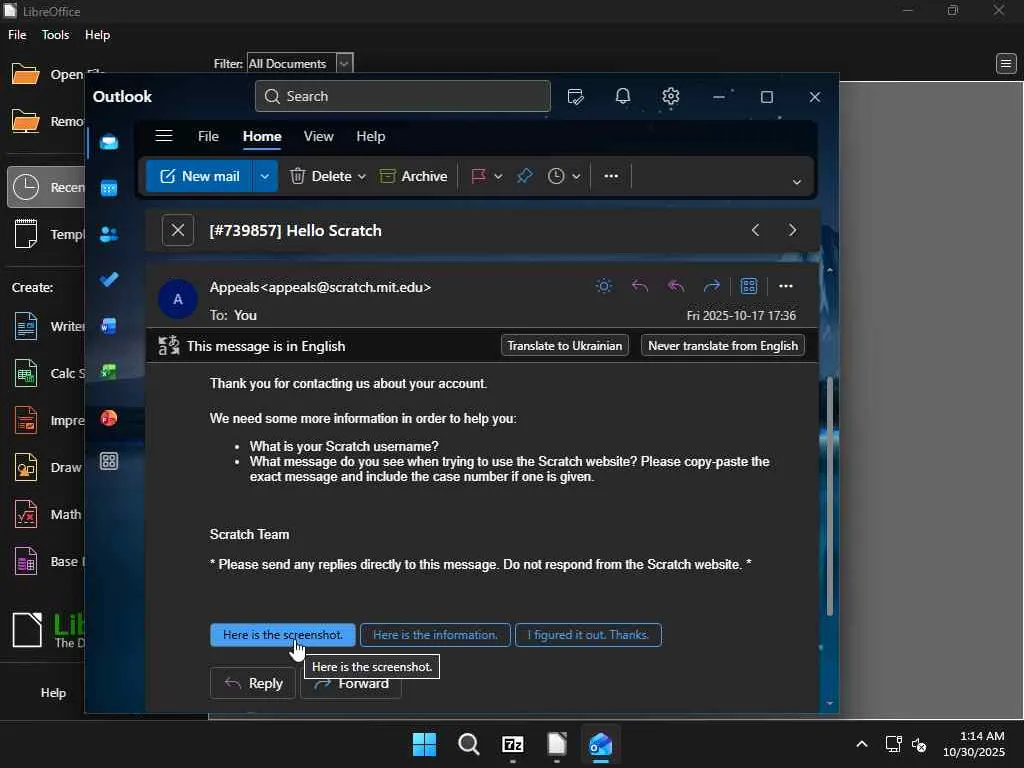The width and height of the screenshot is (1024, 768).
Task: Click the Archive button
Action: [x=413, y=176]
